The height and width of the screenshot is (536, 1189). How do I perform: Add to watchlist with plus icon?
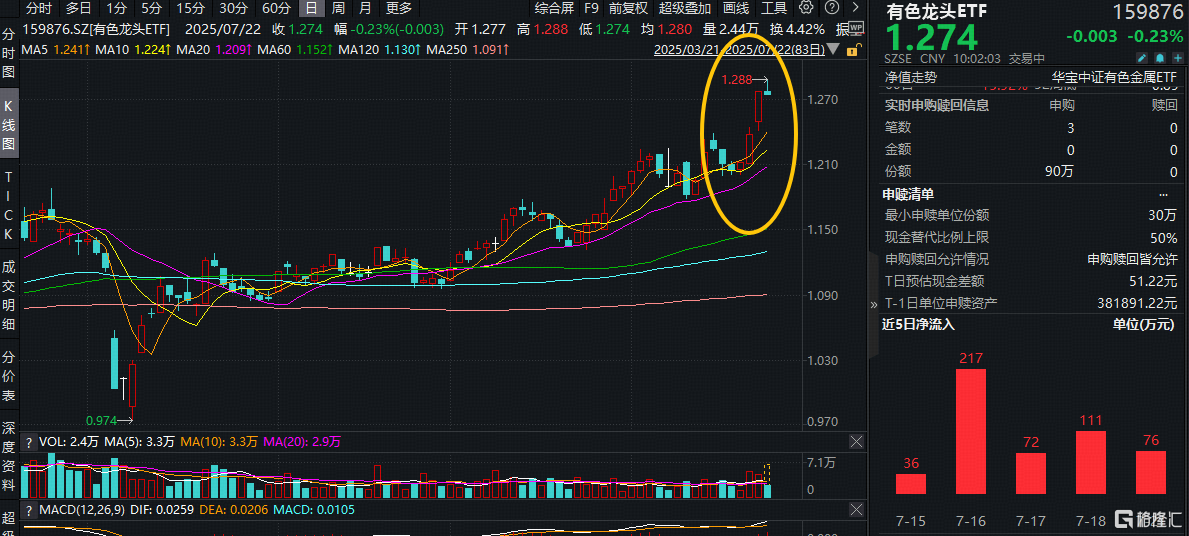click(x=1176, y=58)
